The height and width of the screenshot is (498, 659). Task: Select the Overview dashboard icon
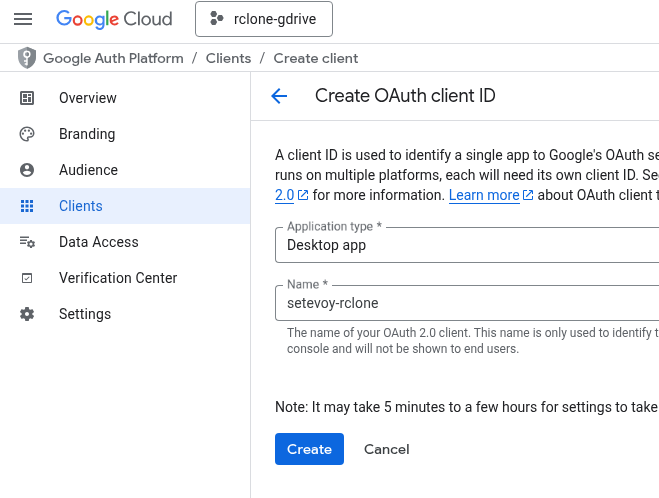27,98
